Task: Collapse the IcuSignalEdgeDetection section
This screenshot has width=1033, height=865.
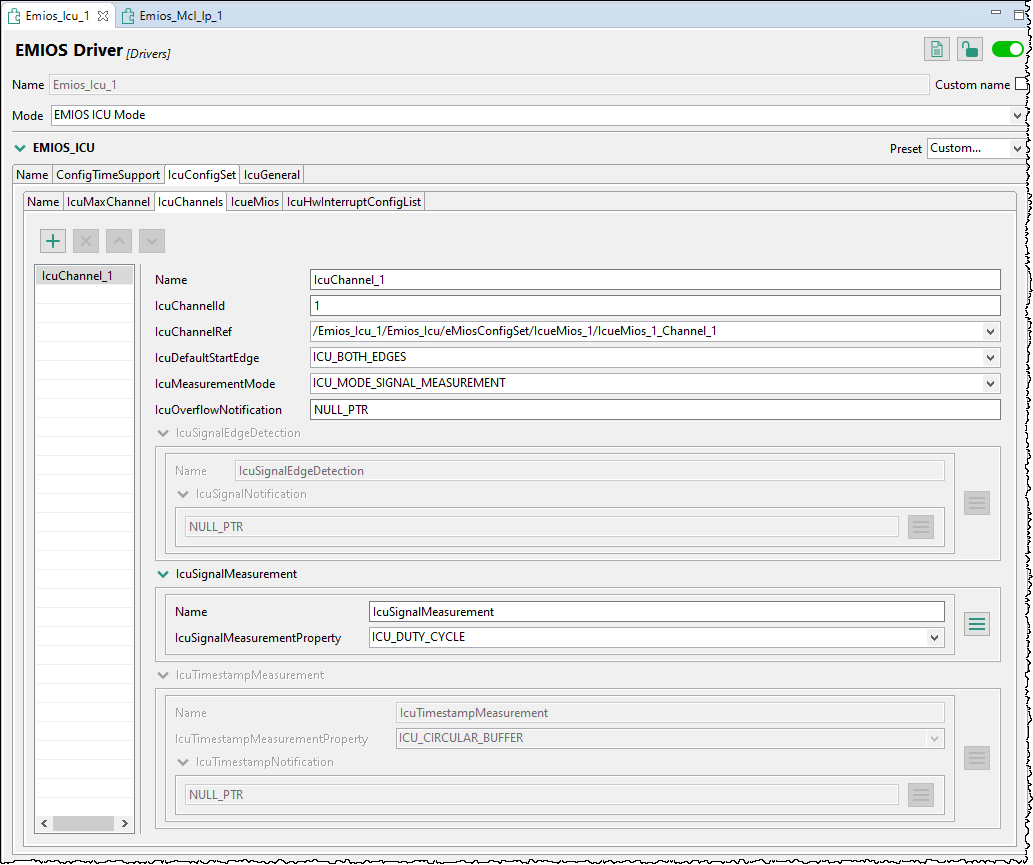Action: (x=163, y=433)
